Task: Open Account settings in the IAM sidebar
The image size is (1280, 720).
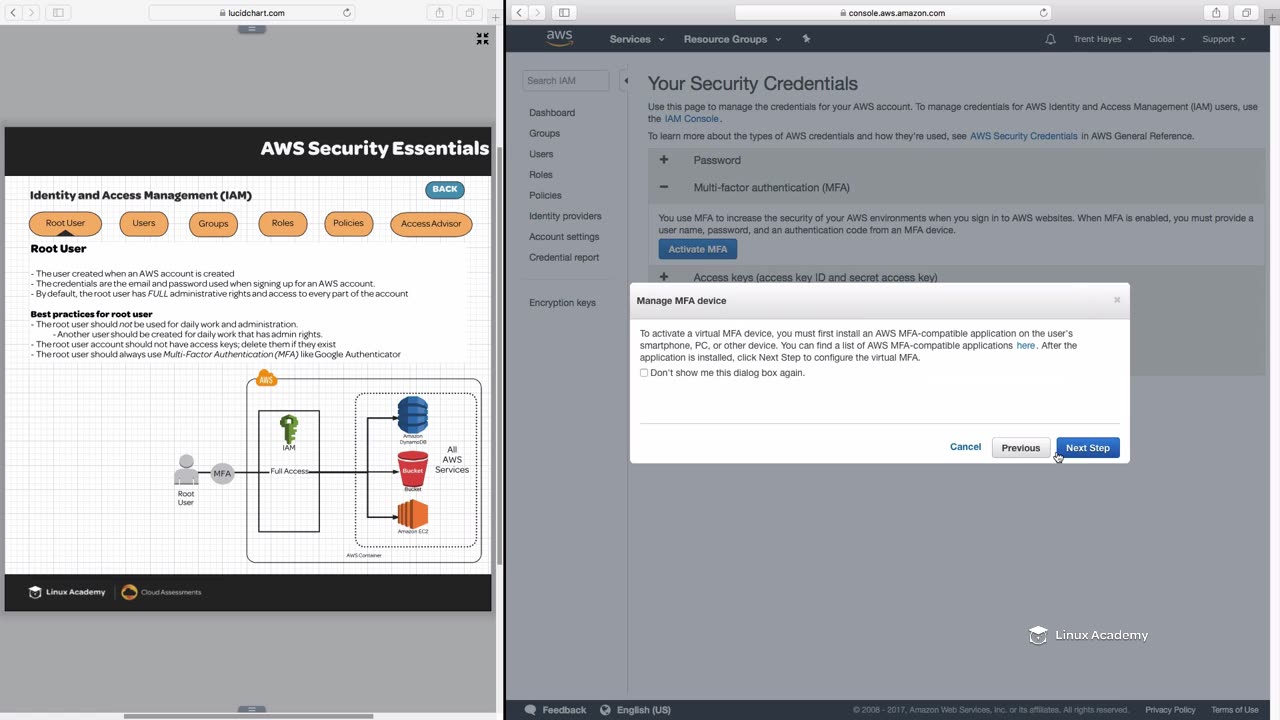Action: coord(564,237)
